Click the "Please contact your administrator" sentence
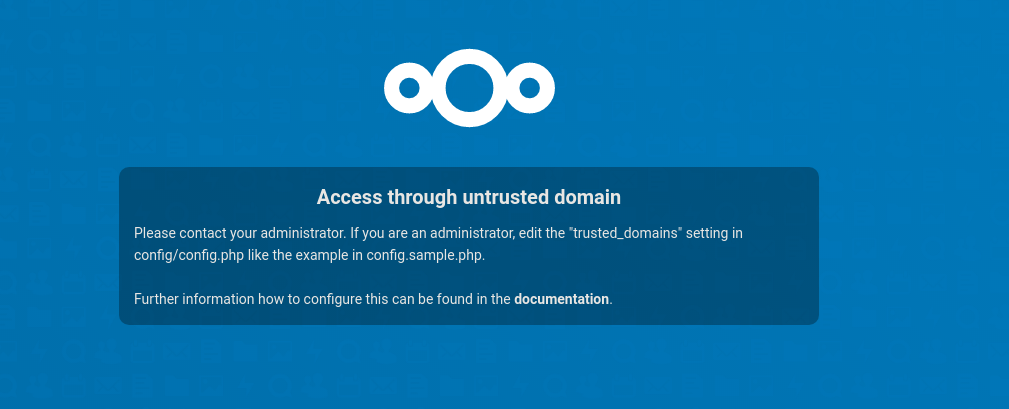The width and height of the screenshot is (1009, 409). (239, 233)
